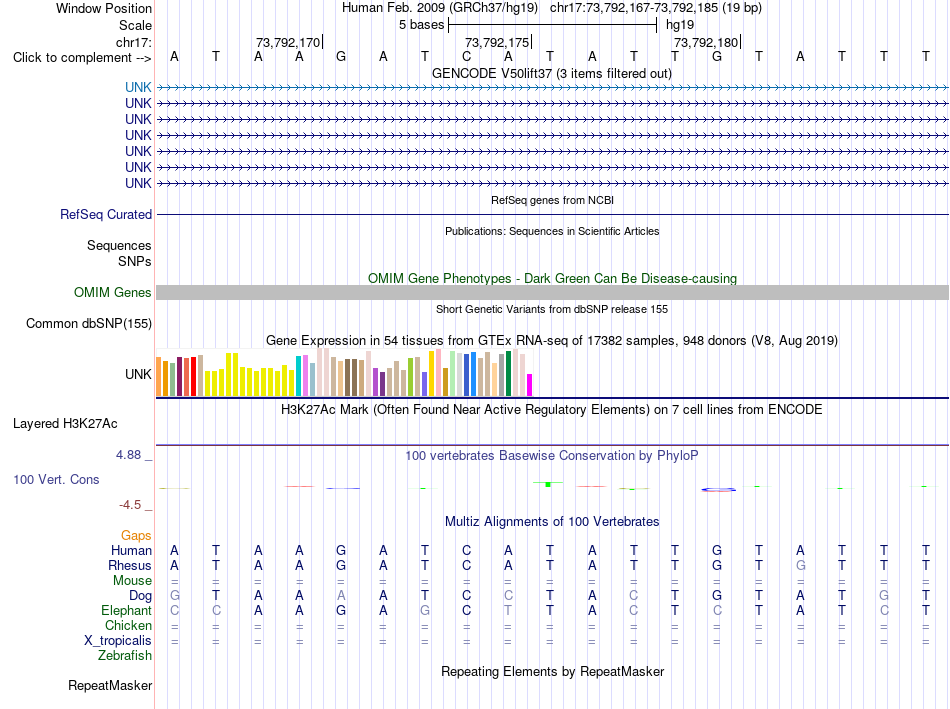
Task: Select the top light-blue UNK transcript label
Action: coord(138,87)
